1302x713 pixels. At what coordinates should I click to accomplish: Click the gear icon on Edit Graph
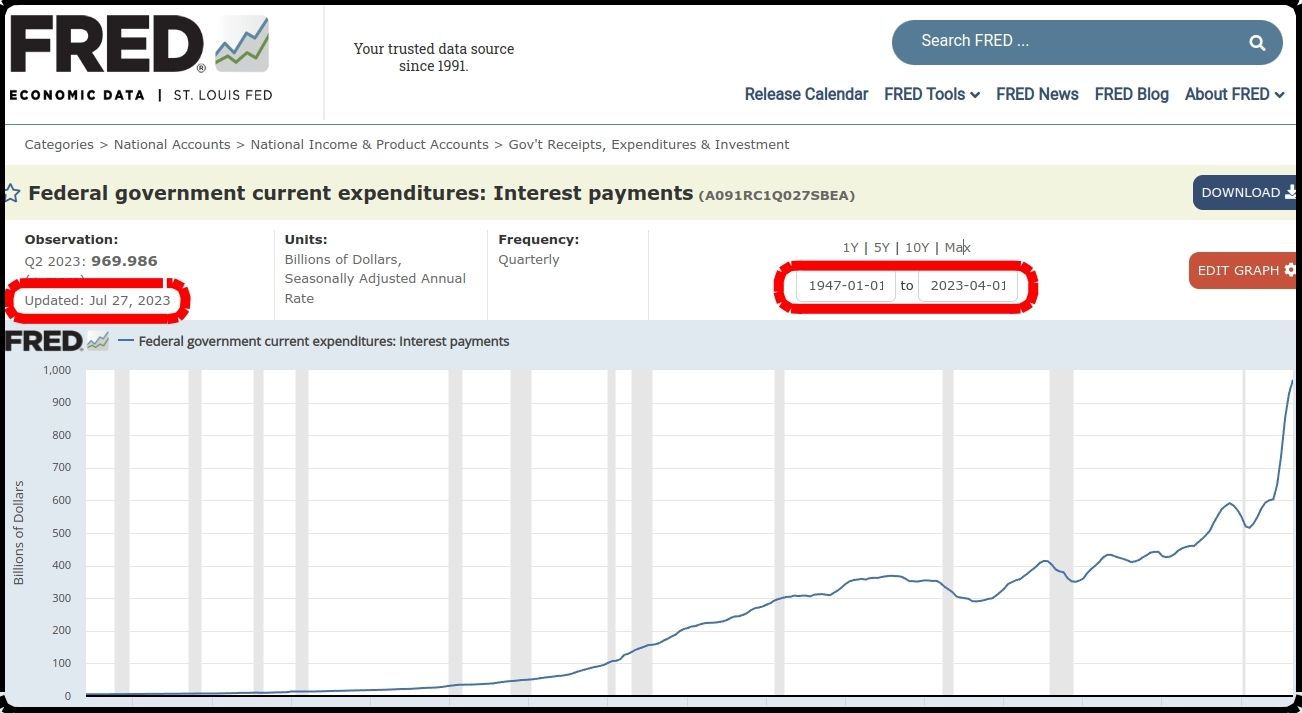[1290, 270]
